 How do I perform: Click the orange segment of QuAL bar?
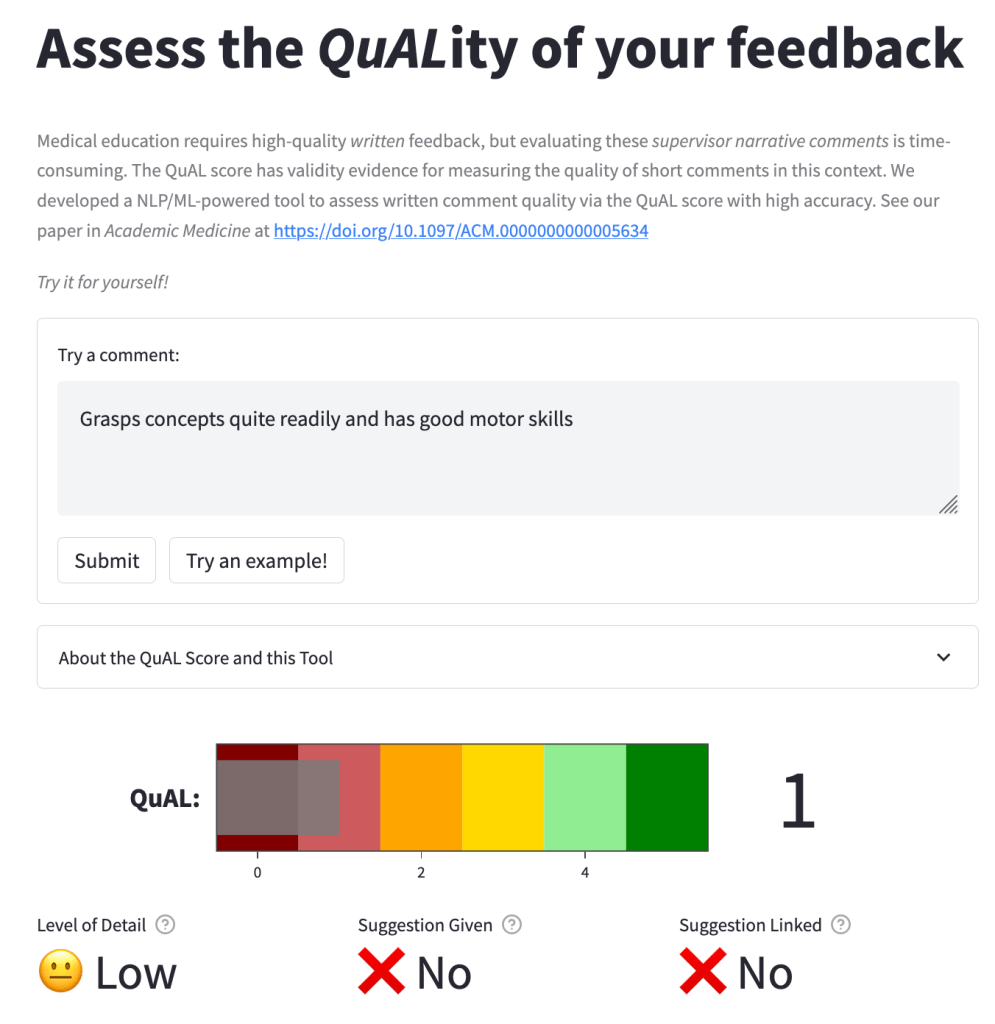[x=421, y=797]
